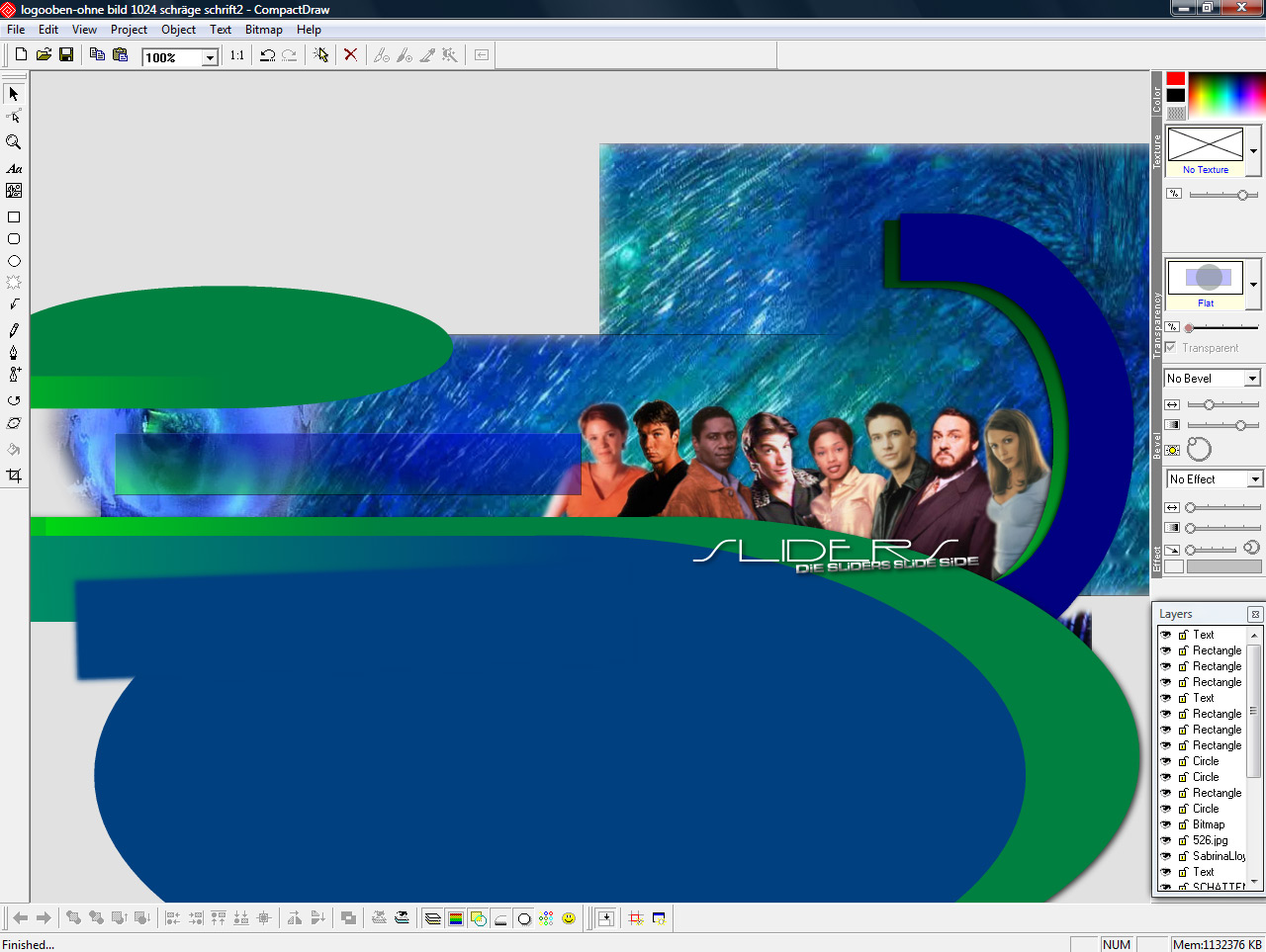
Task: Click the select-object wand cursor icon
Action: (320, 55)
